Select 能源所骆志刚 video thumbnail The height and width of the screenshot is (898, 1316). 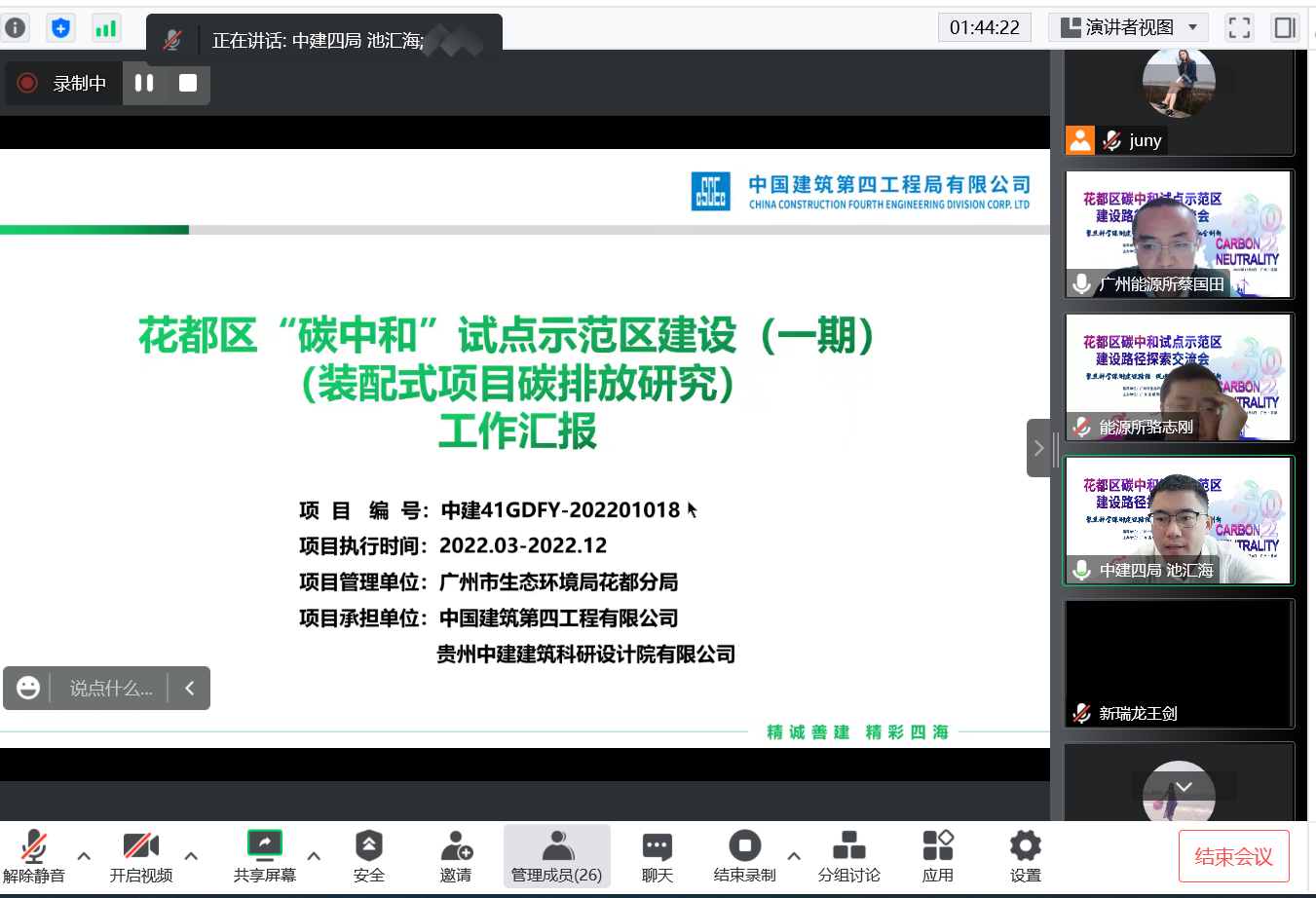pos(1179,377)
